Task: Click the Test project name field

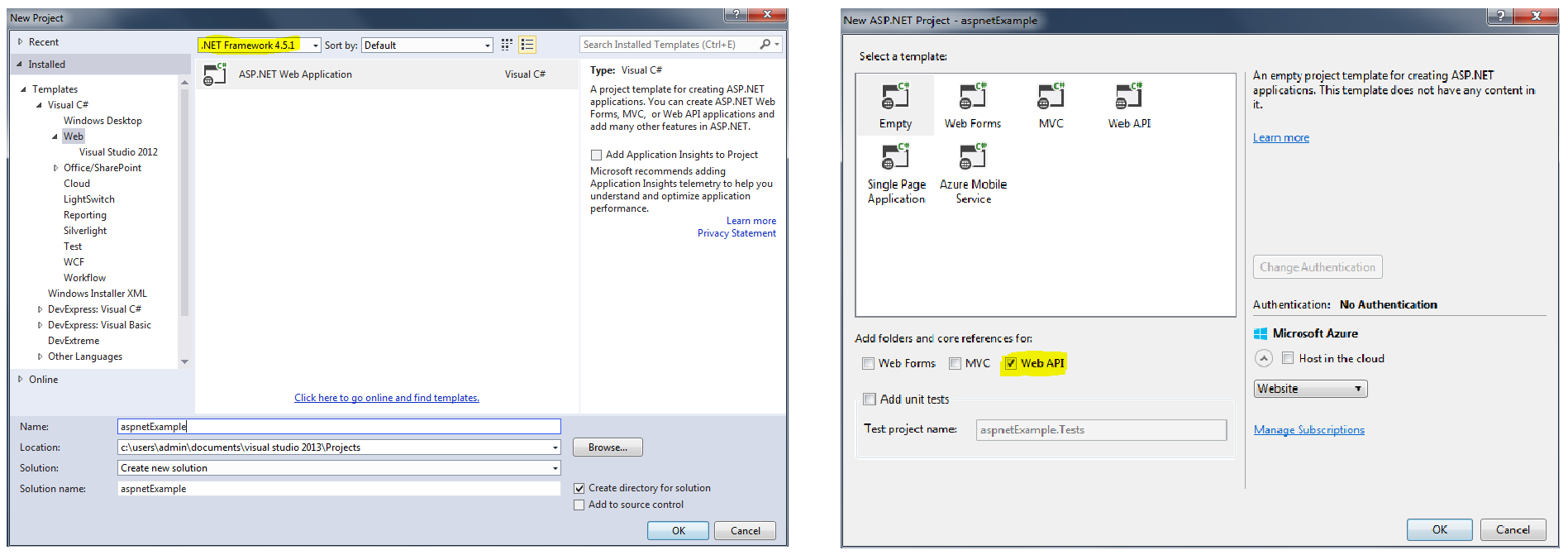Action: coord(1101,430)
